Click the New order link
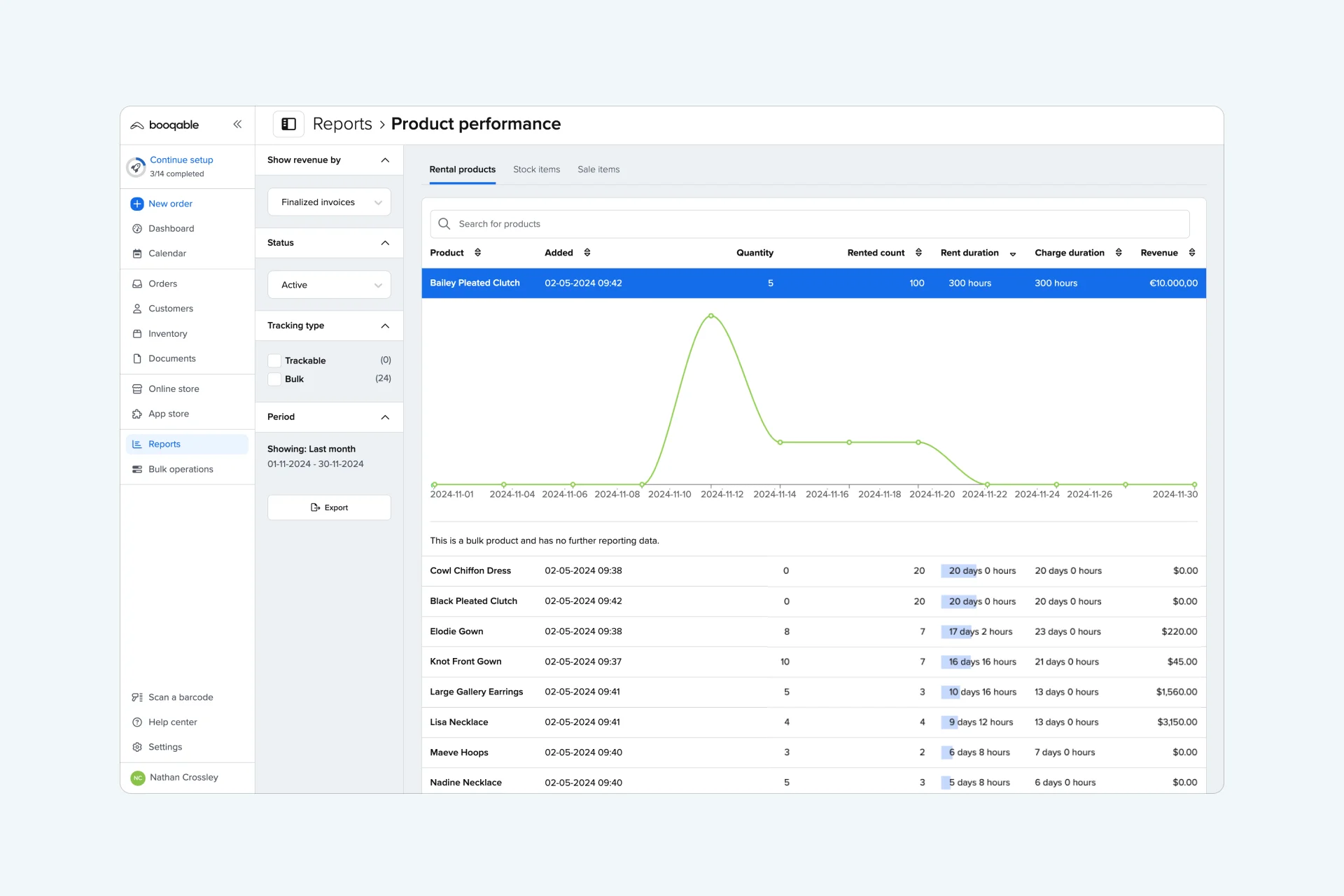This screenshot has width=1344, height=896. click(x=170, y=204)
